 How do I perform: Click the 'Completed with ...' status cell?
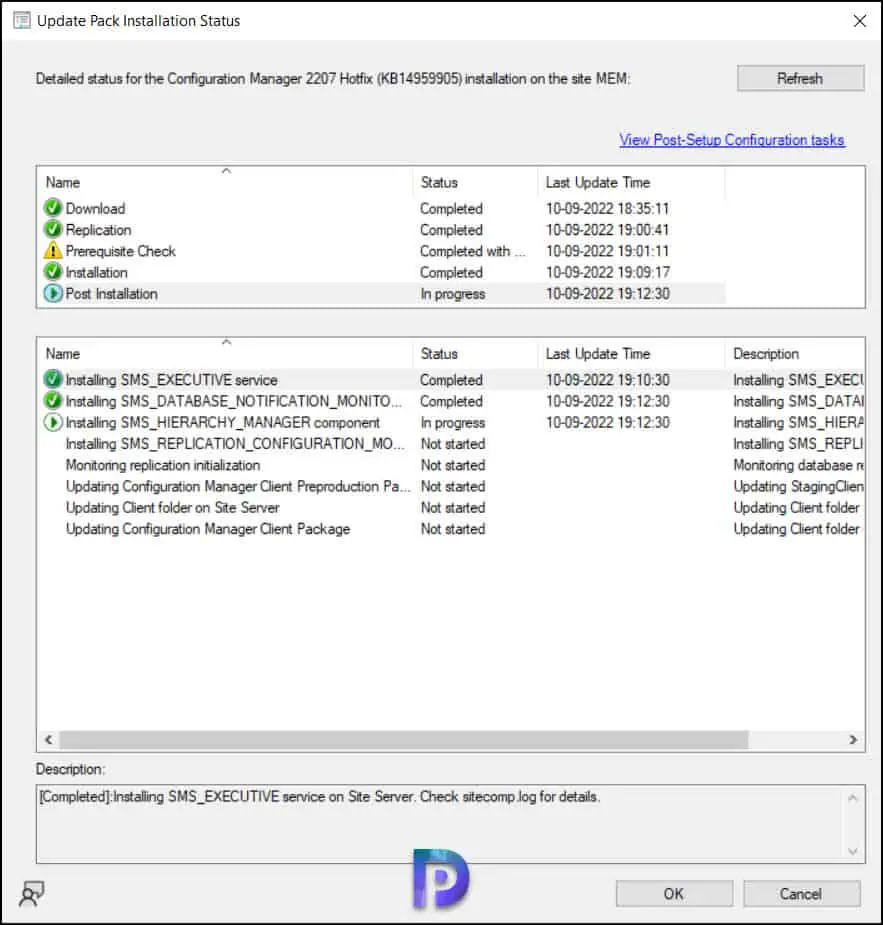click(472, 251)
